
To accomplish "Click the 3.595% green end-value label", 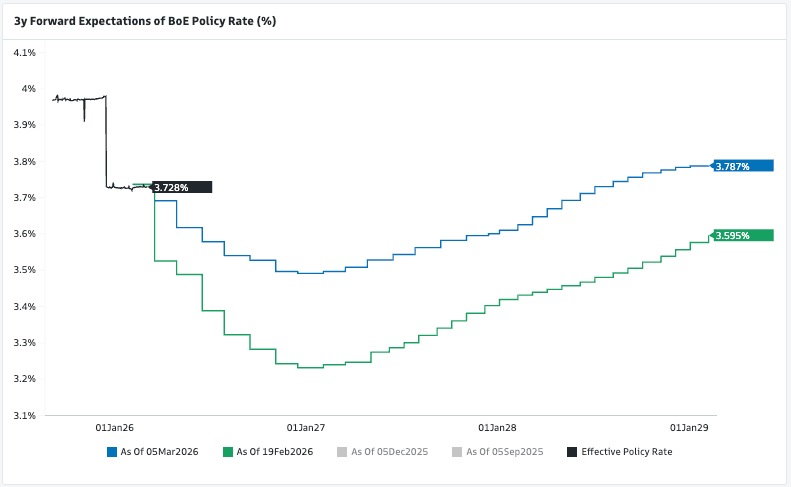I will pyautogui.click(x=743, y=235).
